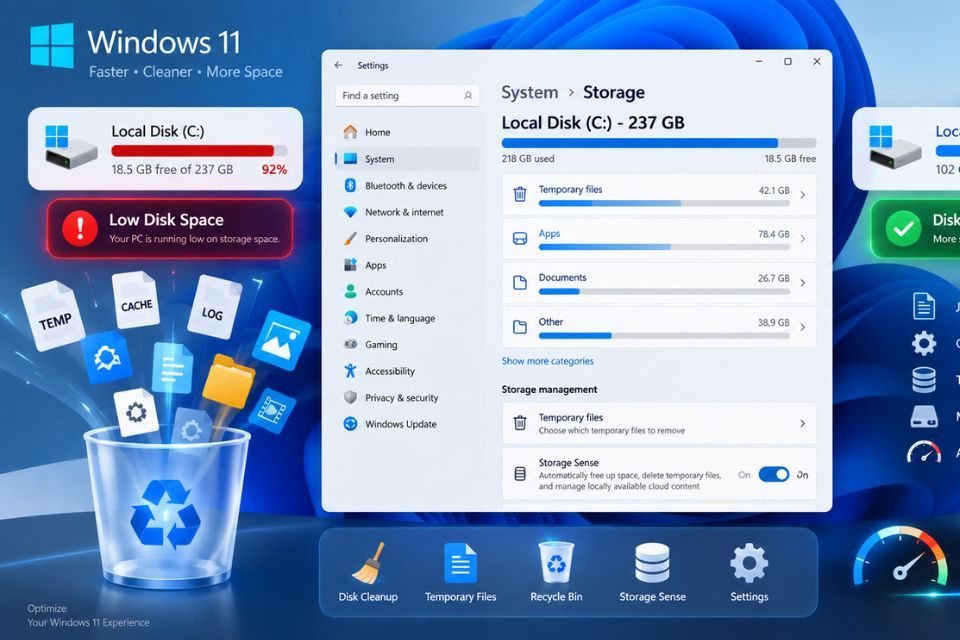The width and height of the screenshot is (960, 640).
Task: Open Storage Sense in bottom dock
Action: [652, 572]
